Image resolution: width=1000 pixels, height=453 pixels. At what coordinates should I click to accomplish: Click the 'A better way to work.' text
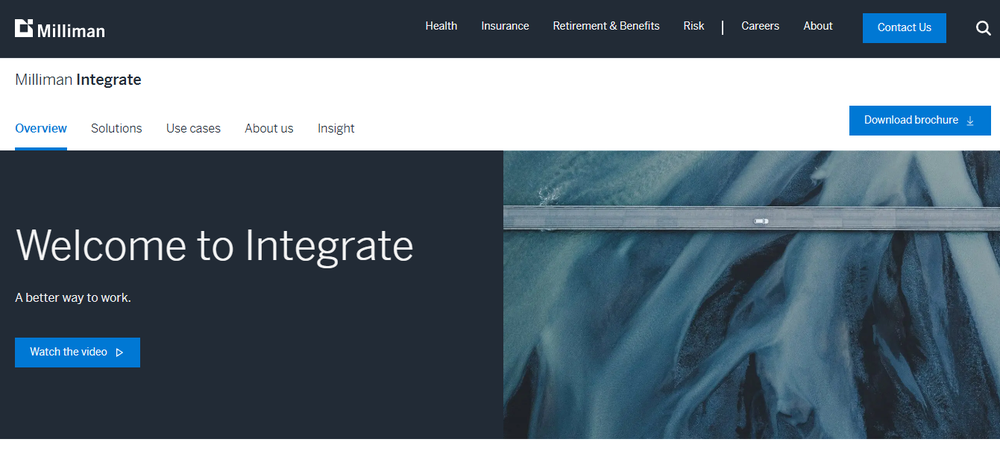click(73, 298)
